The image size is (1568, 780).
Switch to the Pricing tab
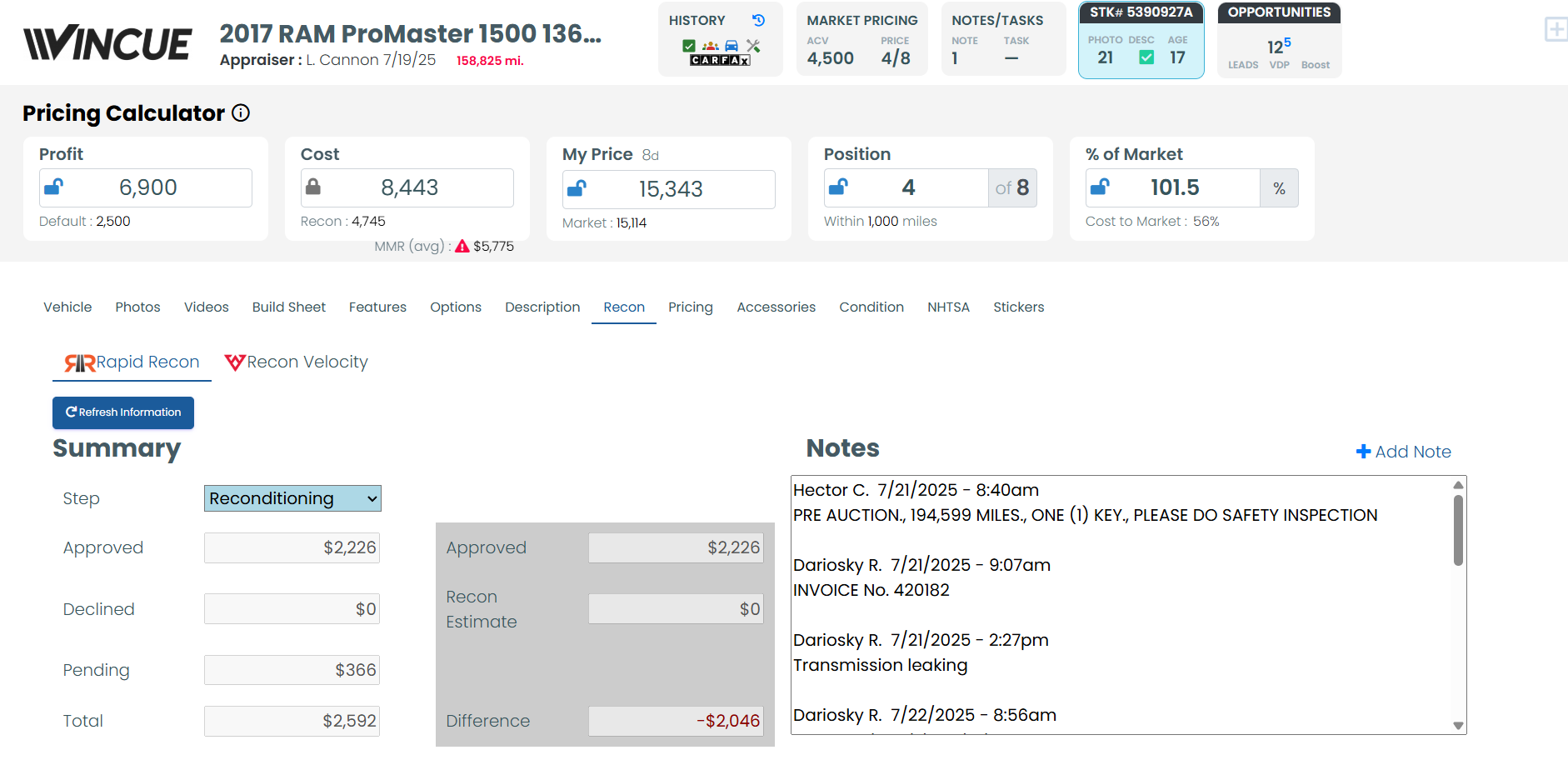tap(691, 307)
